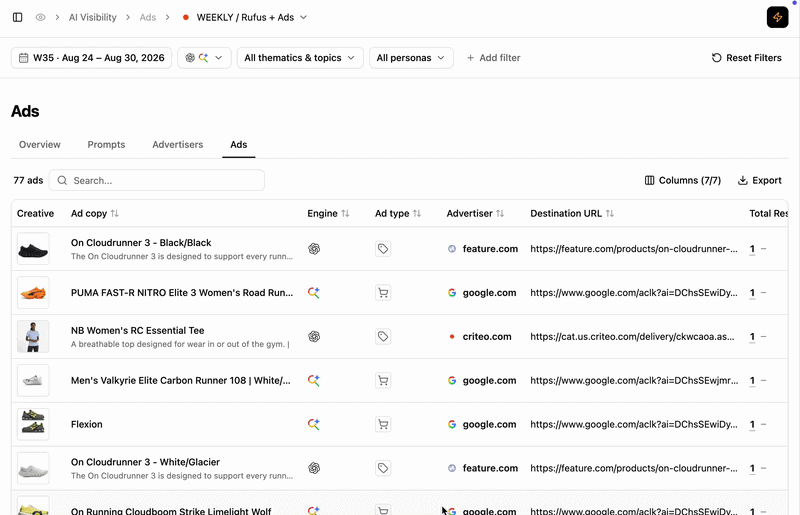This screenshot has width=800, height=515.
Task: Open the engine selector dropdown
Action: click(204, 58)
